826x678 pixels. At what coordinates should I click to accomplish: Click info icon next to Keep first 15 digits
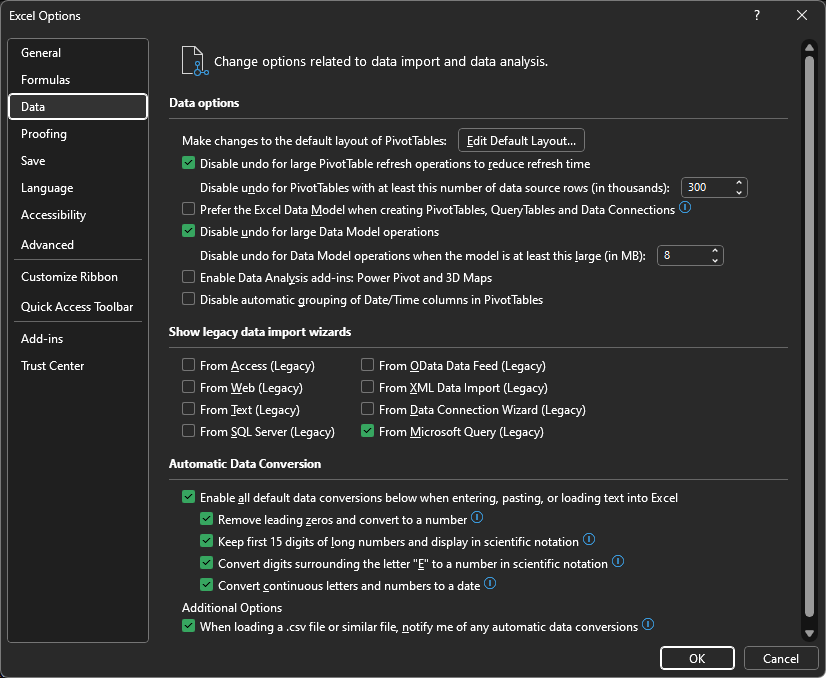click(x=589, y=539)
